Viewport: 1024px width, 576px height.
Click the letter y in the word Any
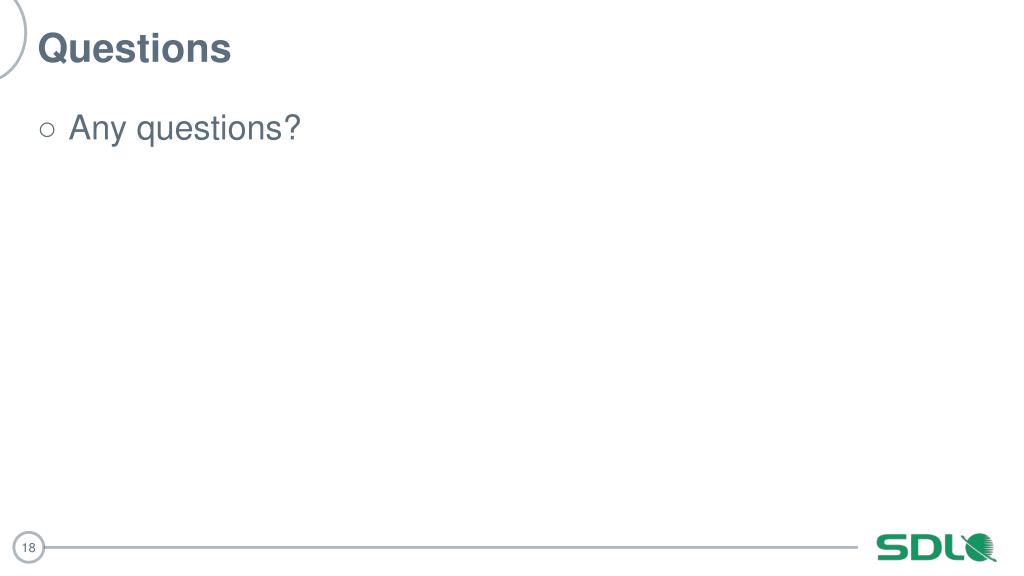(118, 134)
